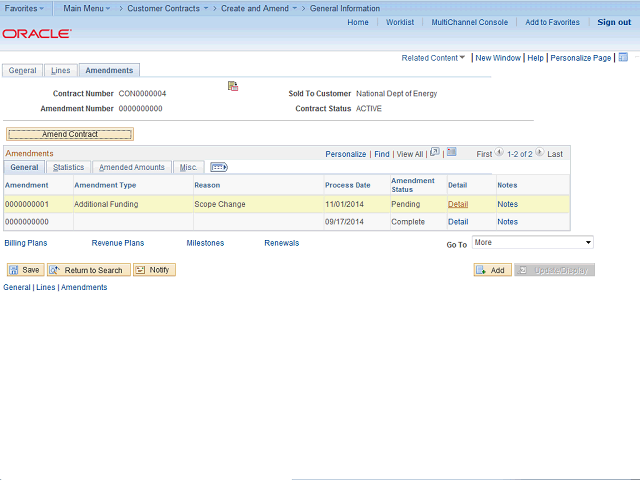Open the Misc. grid tab

click(188, 167)
